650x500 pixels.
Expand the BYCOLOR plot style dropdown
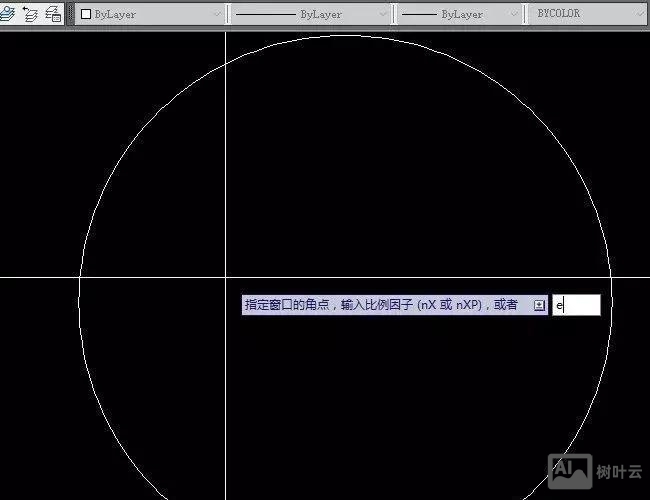[586, 14]
